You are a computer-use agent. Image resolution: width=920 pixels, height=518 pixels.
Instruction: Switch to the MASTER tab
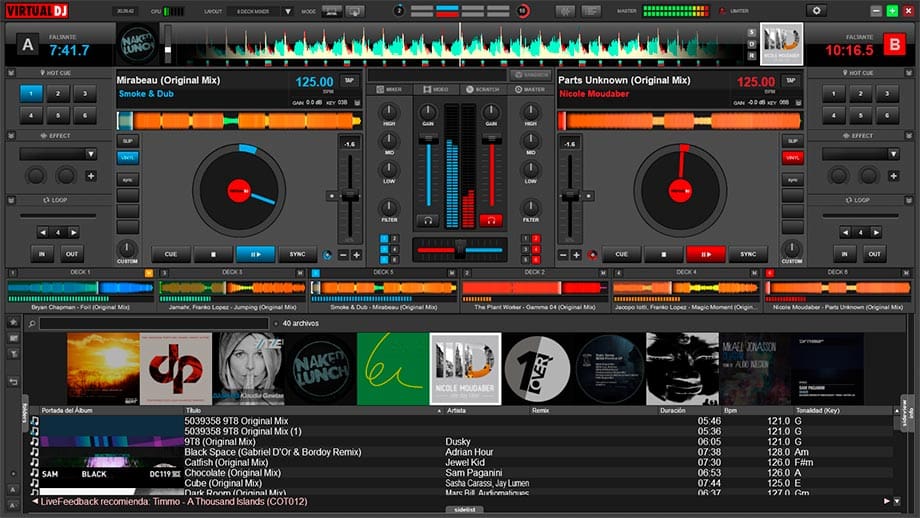click(x=530, y=89)
